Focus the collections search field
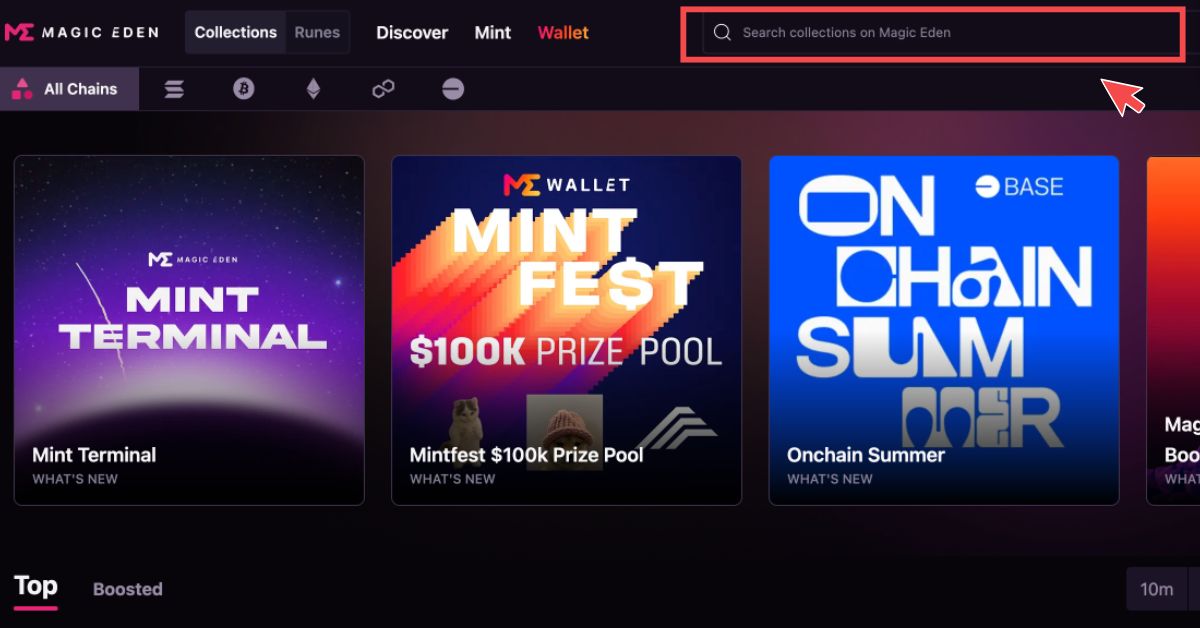 click(940, 33)
